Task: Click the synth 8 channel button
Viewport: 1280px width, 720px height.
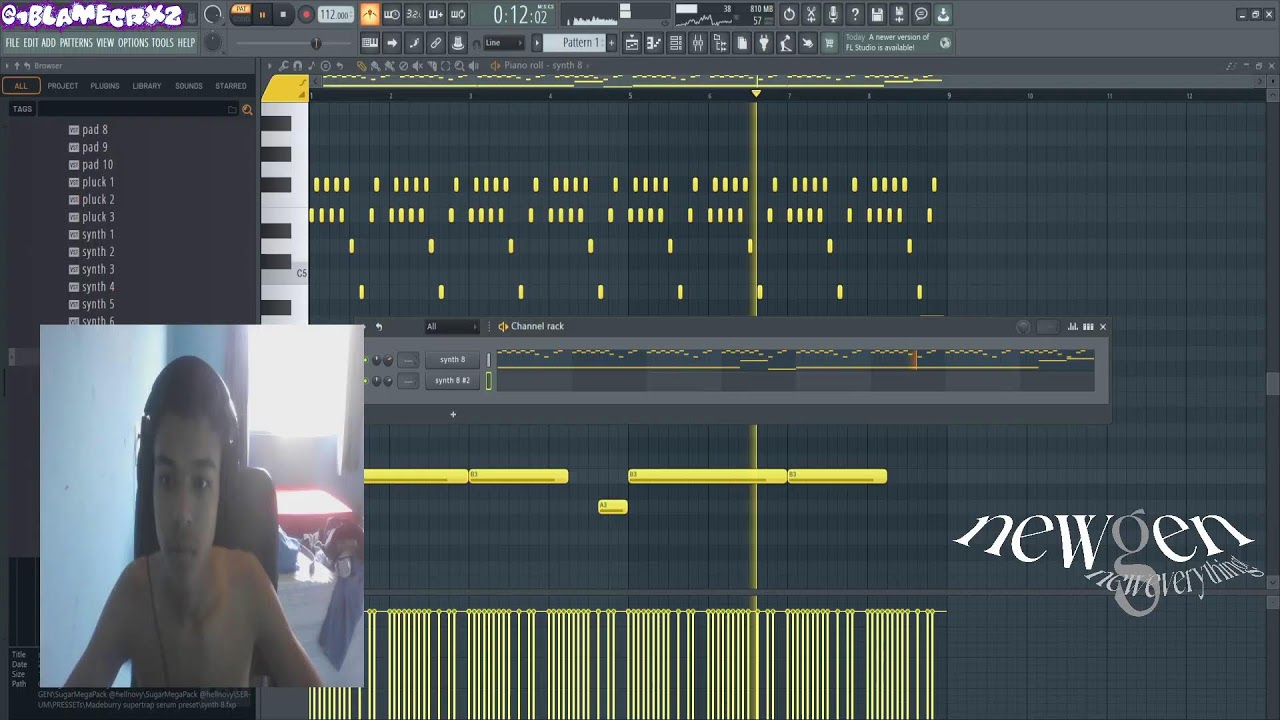Action: coord(452,360)
